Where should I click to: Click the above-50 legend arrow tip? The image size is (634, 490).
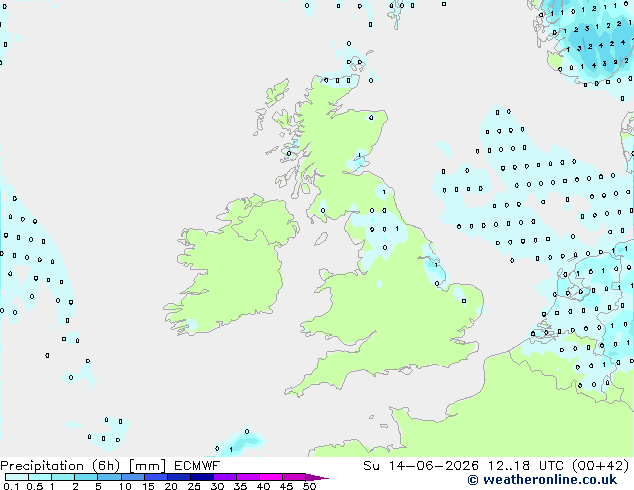[317, 477]
